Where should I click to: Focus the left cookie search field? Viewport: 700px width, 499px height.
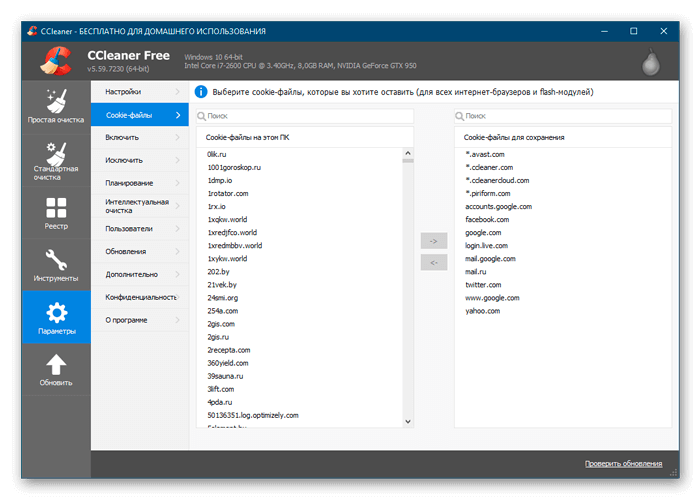305,116
